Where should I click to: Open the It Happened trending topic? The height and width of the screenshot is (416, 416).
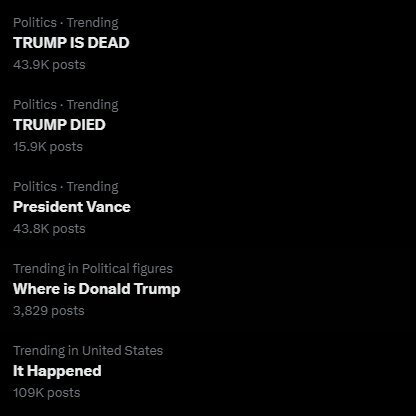click(57, 371)
